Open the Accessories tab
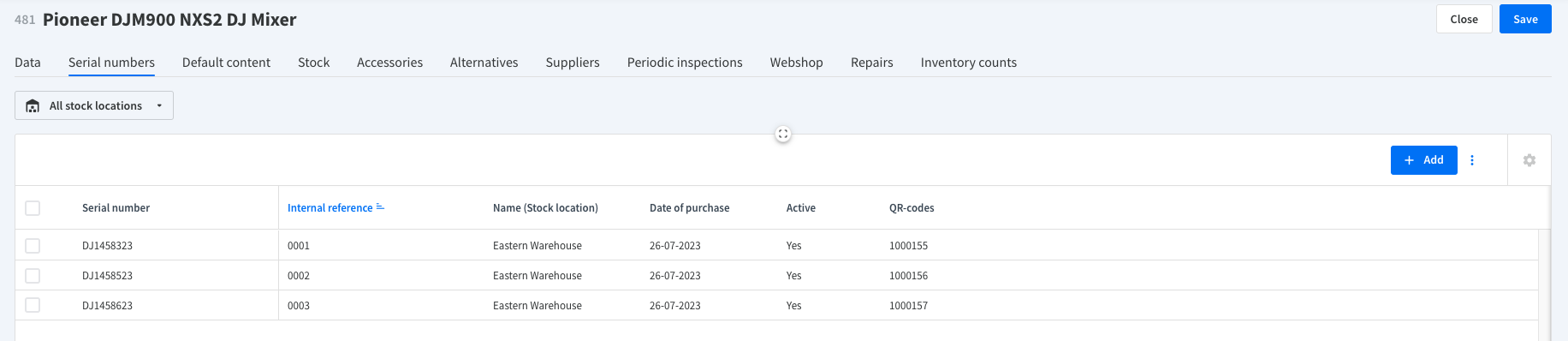 pos(389,63)
